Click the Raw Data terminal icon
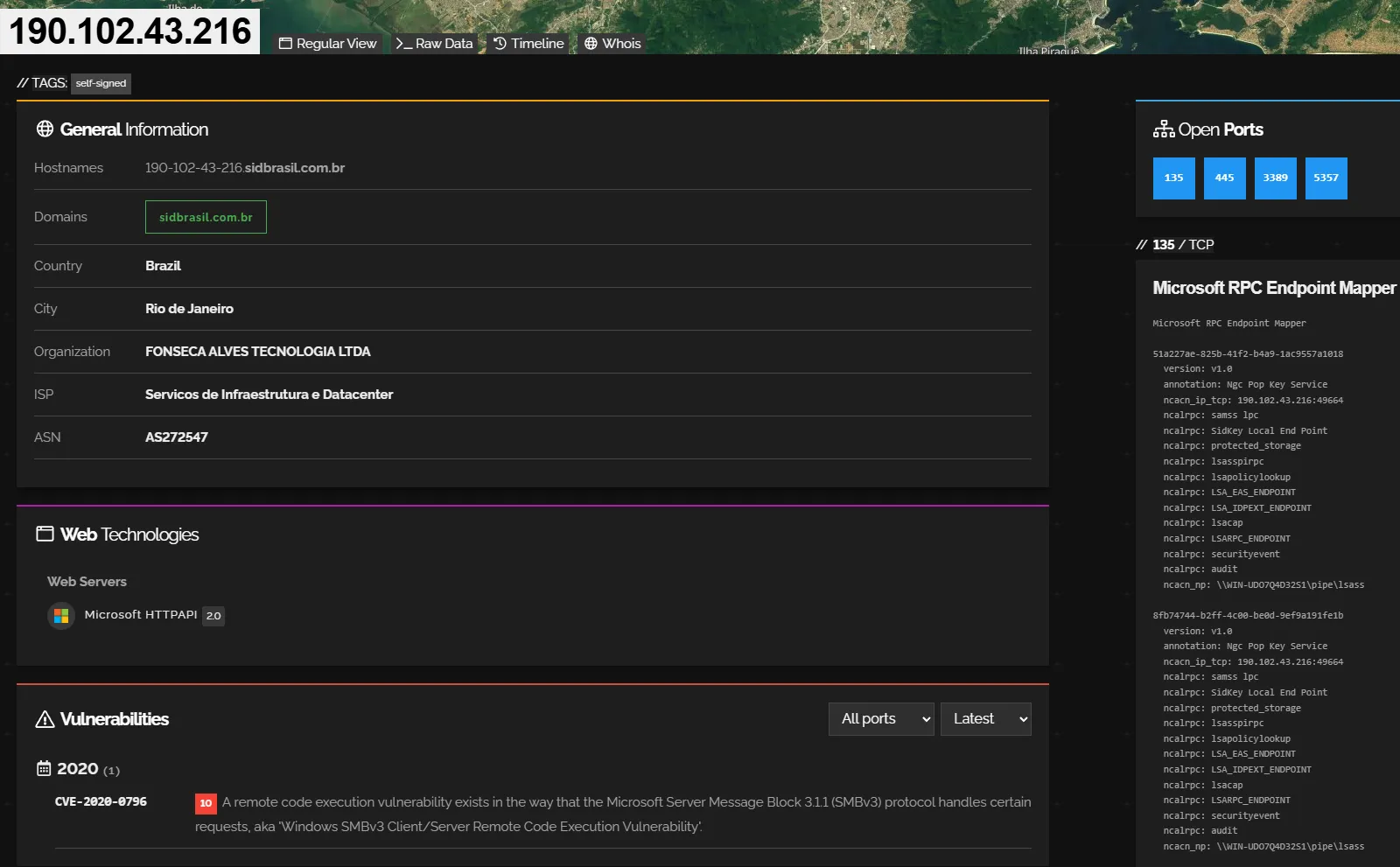 (403, 44)
